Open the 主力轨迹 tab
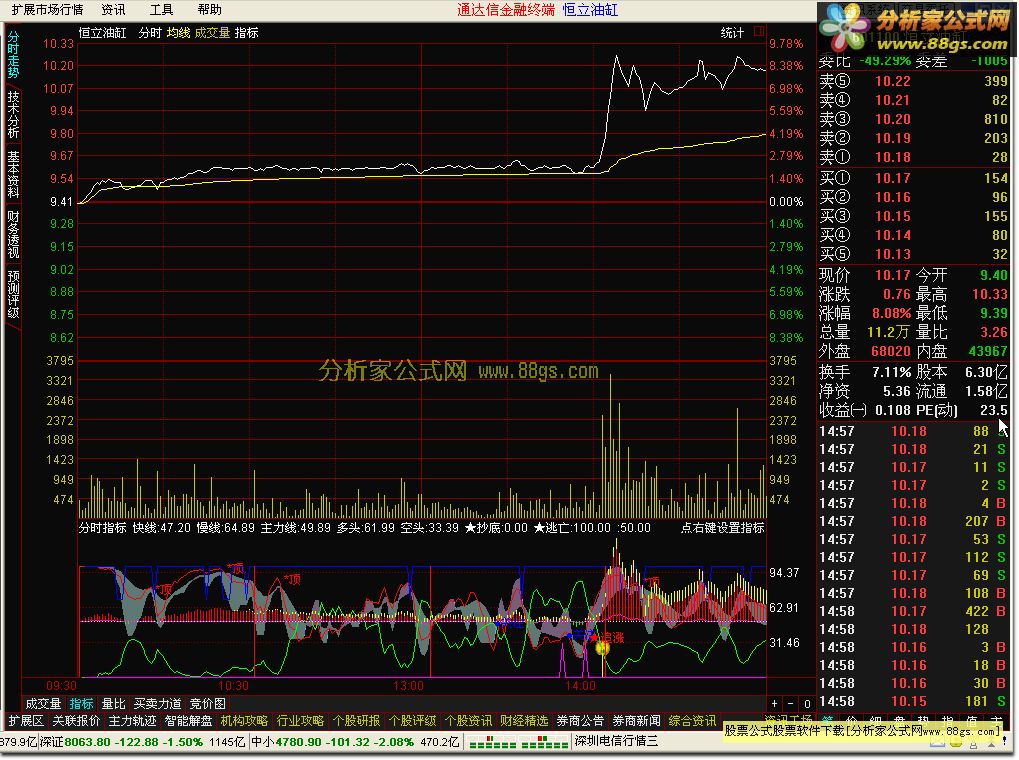 point(132,720)
